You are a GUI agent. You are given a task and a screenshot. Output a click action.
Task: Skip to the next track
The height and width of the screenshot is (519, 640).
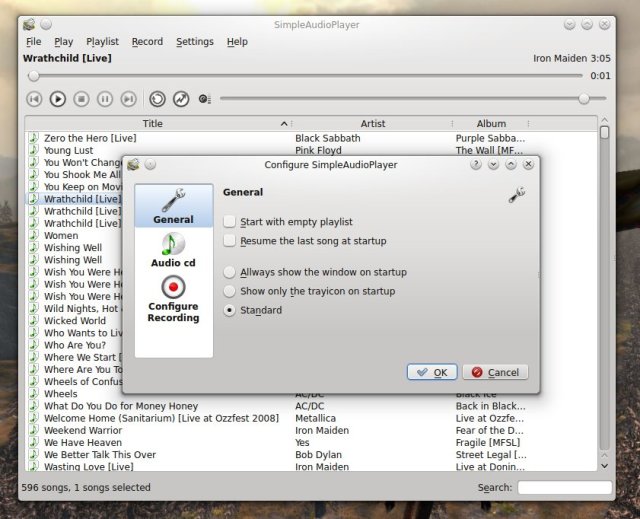click(x=129, y=99)
